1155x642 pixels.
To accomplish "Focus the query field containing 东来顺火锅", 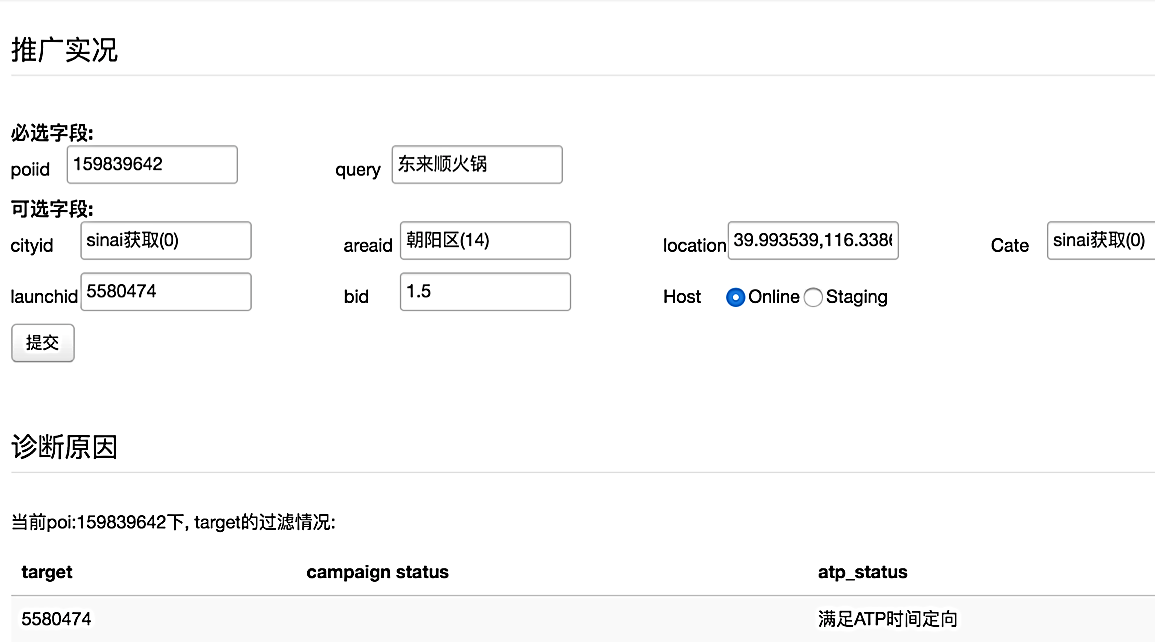I will (x=477, y=165).
